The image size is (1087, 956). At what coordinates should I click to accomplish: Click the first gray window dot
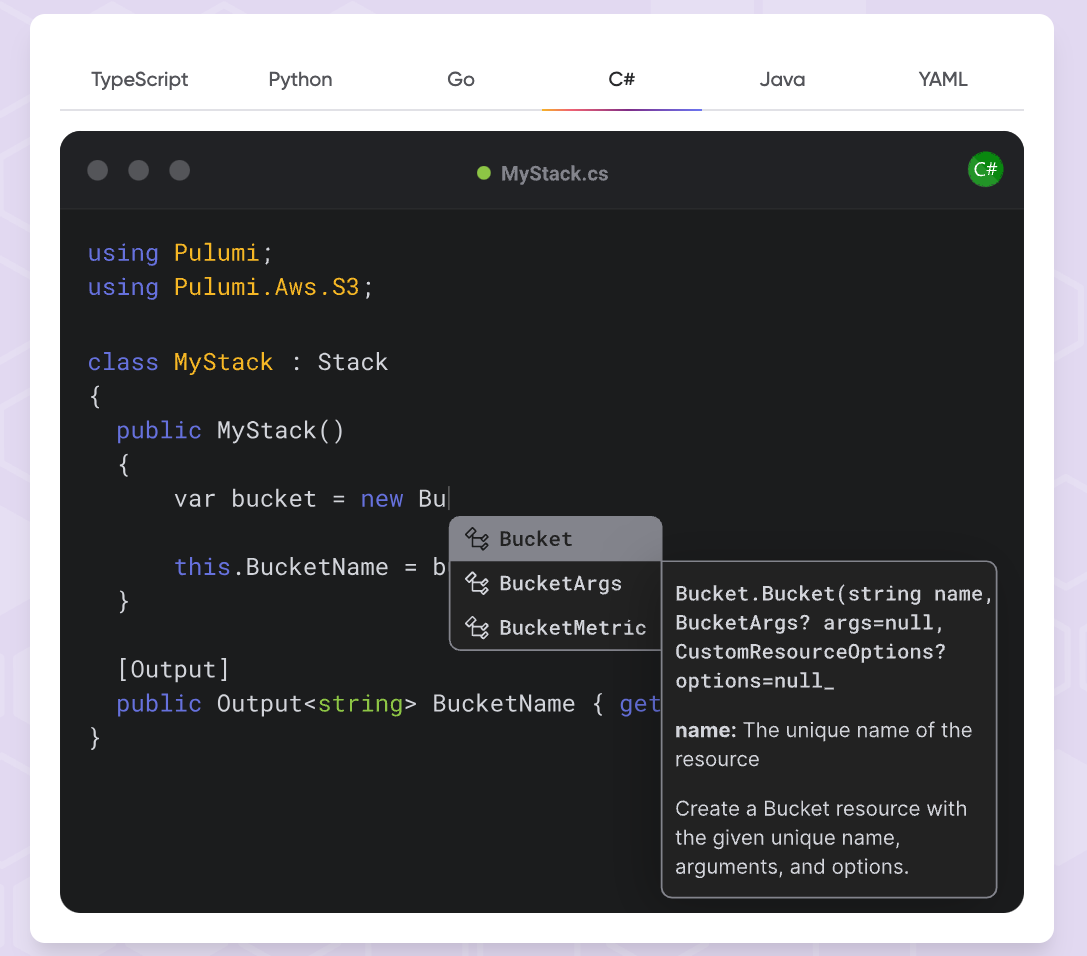point(98,171)
